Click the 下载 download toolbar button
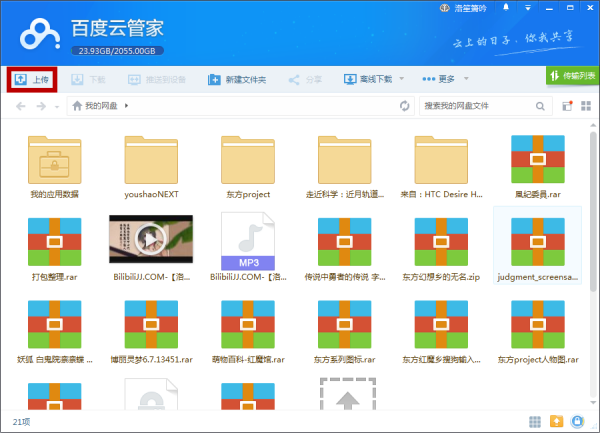Viewport: 600px width, 433px height. pos(88,79)
